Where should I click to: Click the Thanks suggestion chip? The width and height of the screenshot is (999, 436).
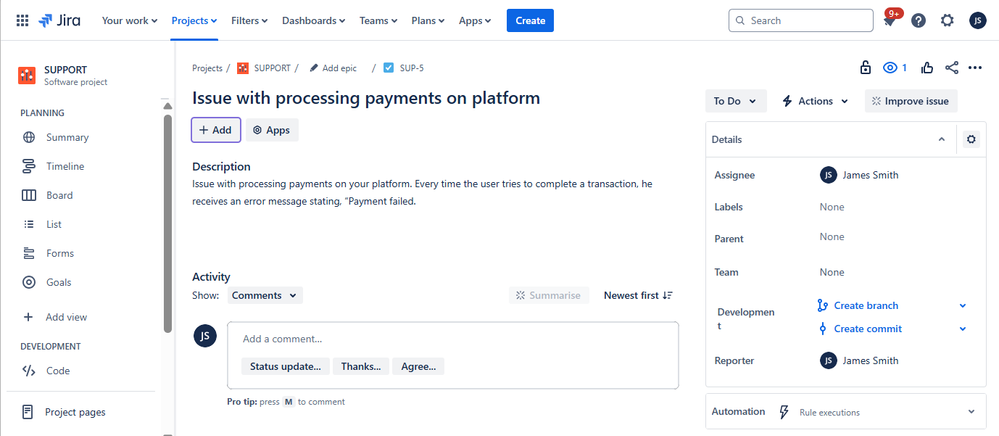361,367
